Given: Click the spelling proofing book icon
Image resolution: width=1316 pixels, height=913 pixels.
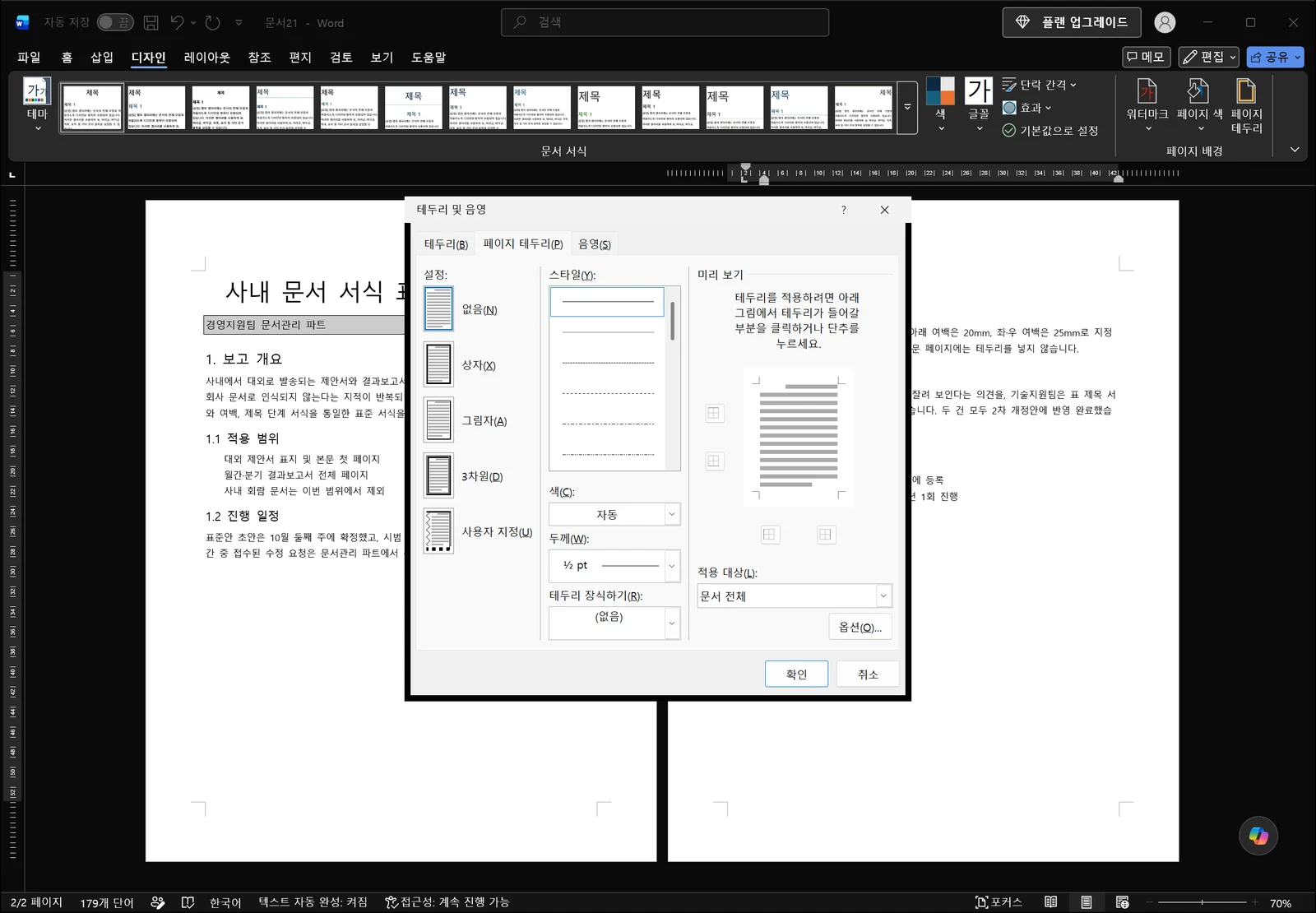Looking at the screenshot, I should (188, 902).
